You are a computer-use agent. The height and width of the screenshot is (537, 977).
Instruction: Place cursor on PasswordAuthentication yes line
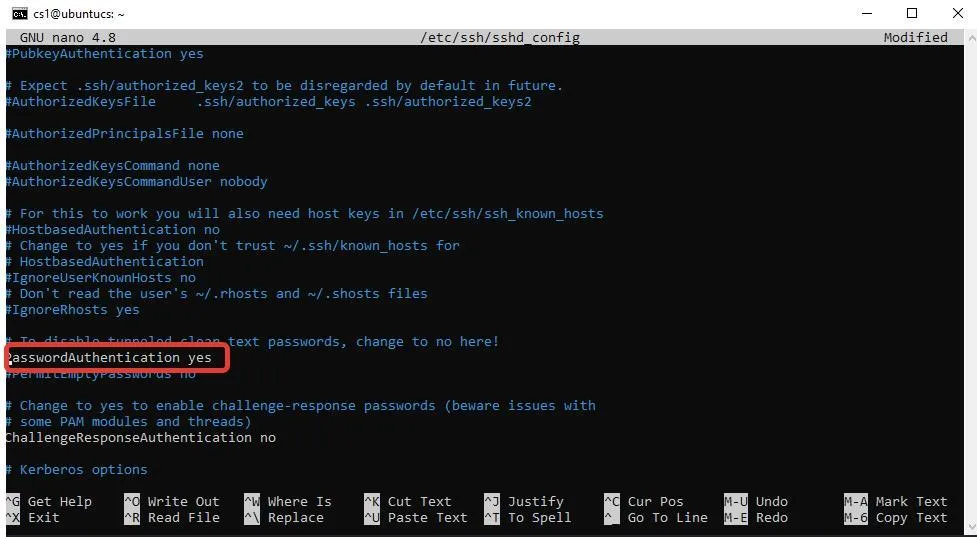(110, 357)
